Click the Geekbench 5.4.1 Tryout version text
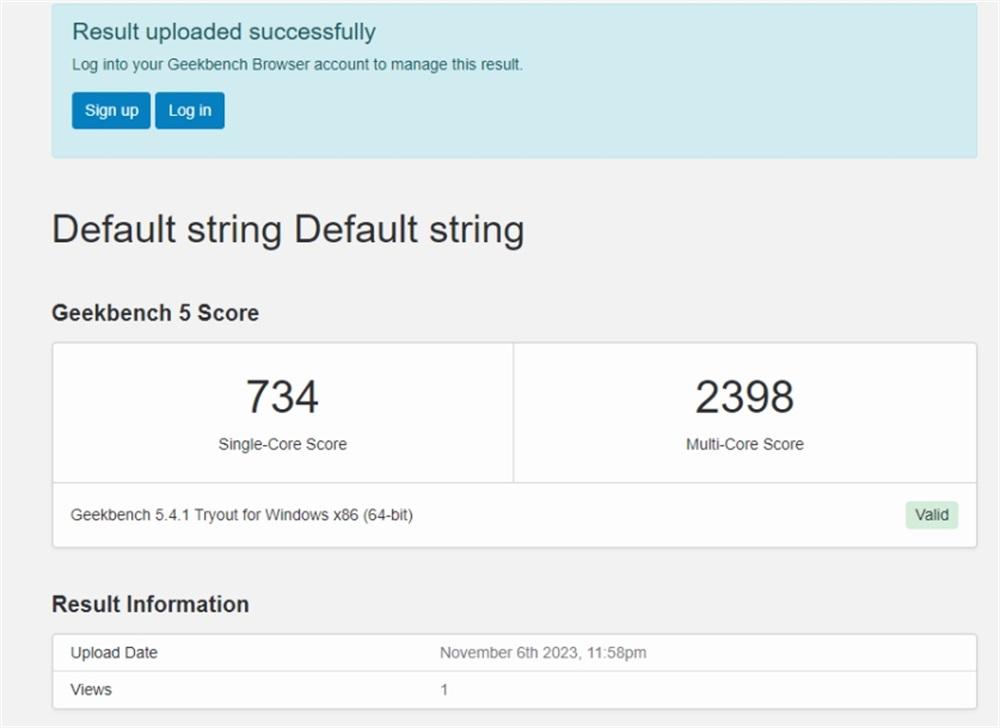Image resolution: width=1000 pixels, height=728 pixels. click(x=242, y=515)
